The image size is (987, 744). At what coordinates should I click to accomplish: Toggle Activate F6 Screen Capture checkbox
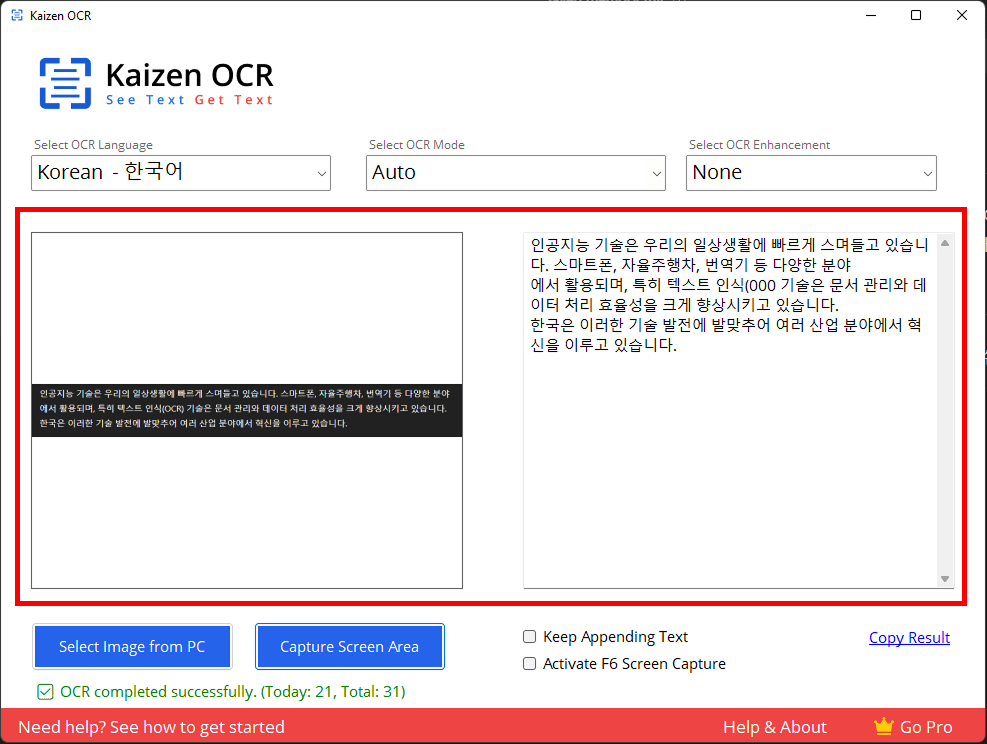click(529, 664)
